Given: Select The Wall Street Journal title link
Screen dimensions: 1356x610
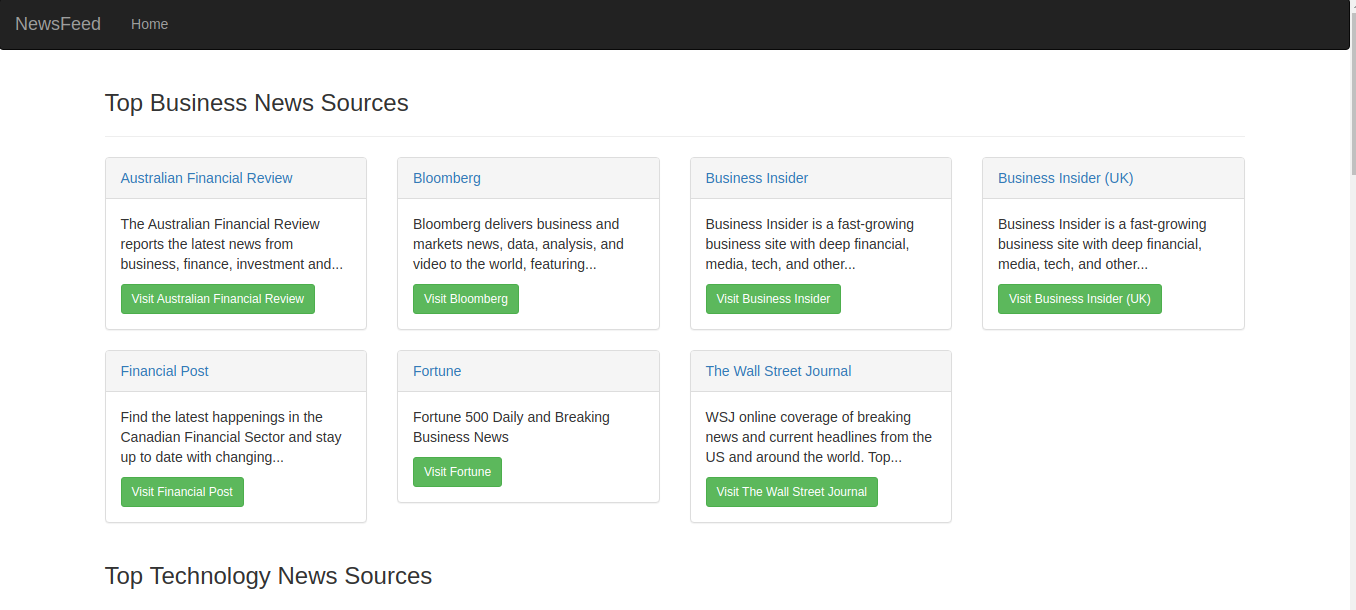Looking at the screenshot, I should pos(778,371).
